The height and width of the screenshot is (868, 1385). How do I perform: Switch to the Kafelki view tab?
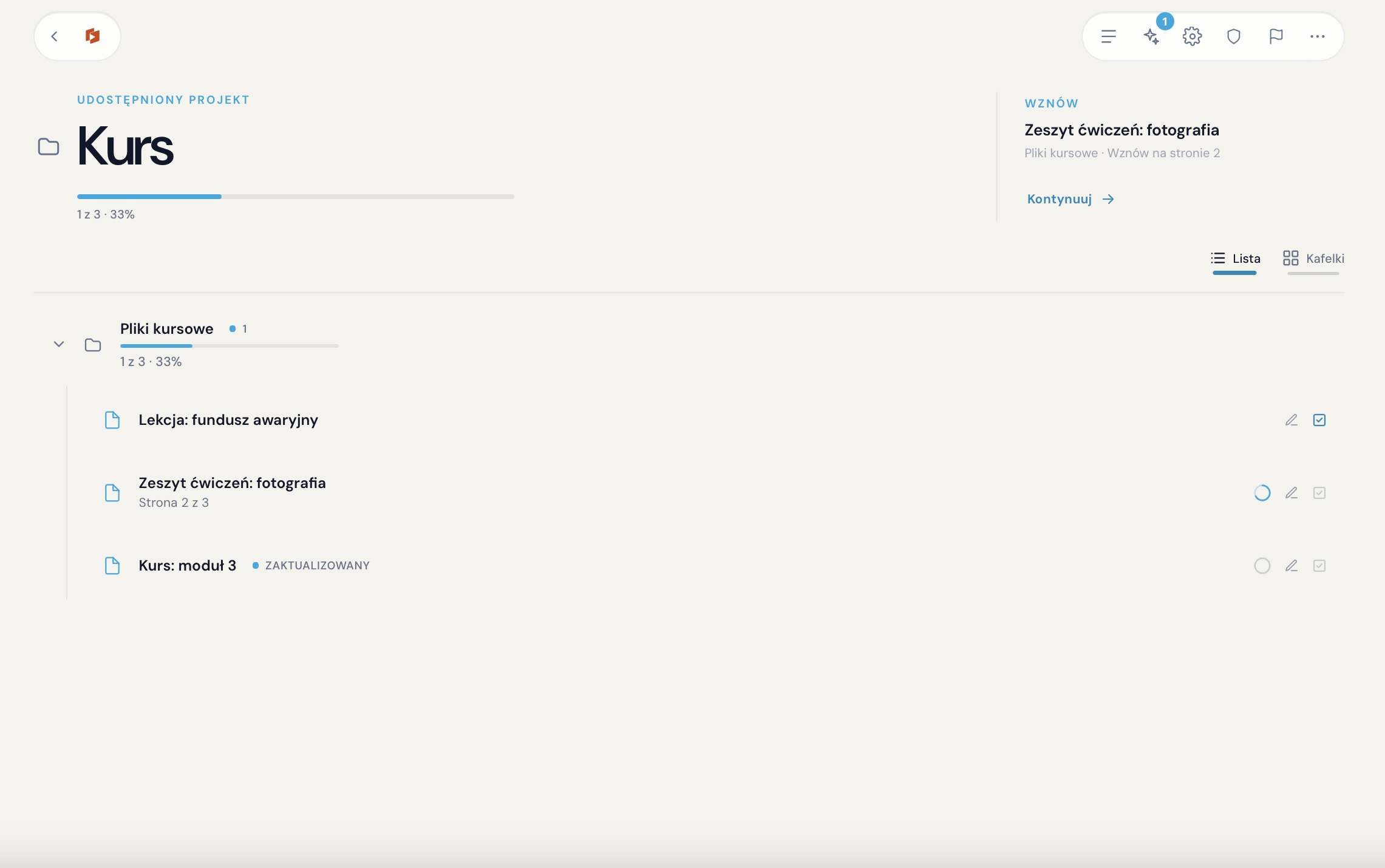tap(1313, 259)
